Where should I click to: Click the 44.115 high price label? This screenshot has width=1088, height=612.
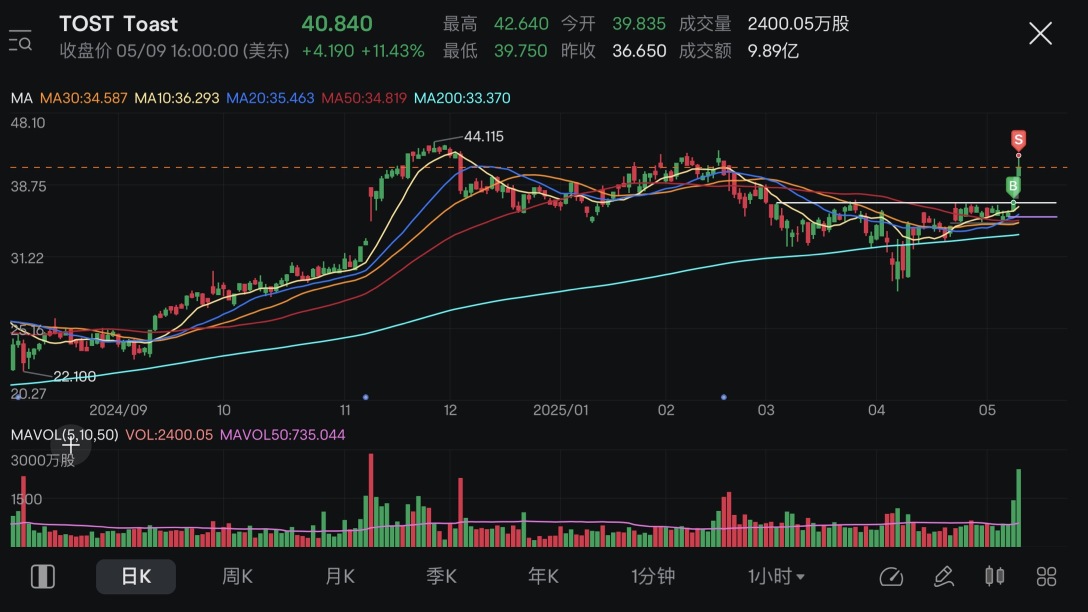pos(484,136)
